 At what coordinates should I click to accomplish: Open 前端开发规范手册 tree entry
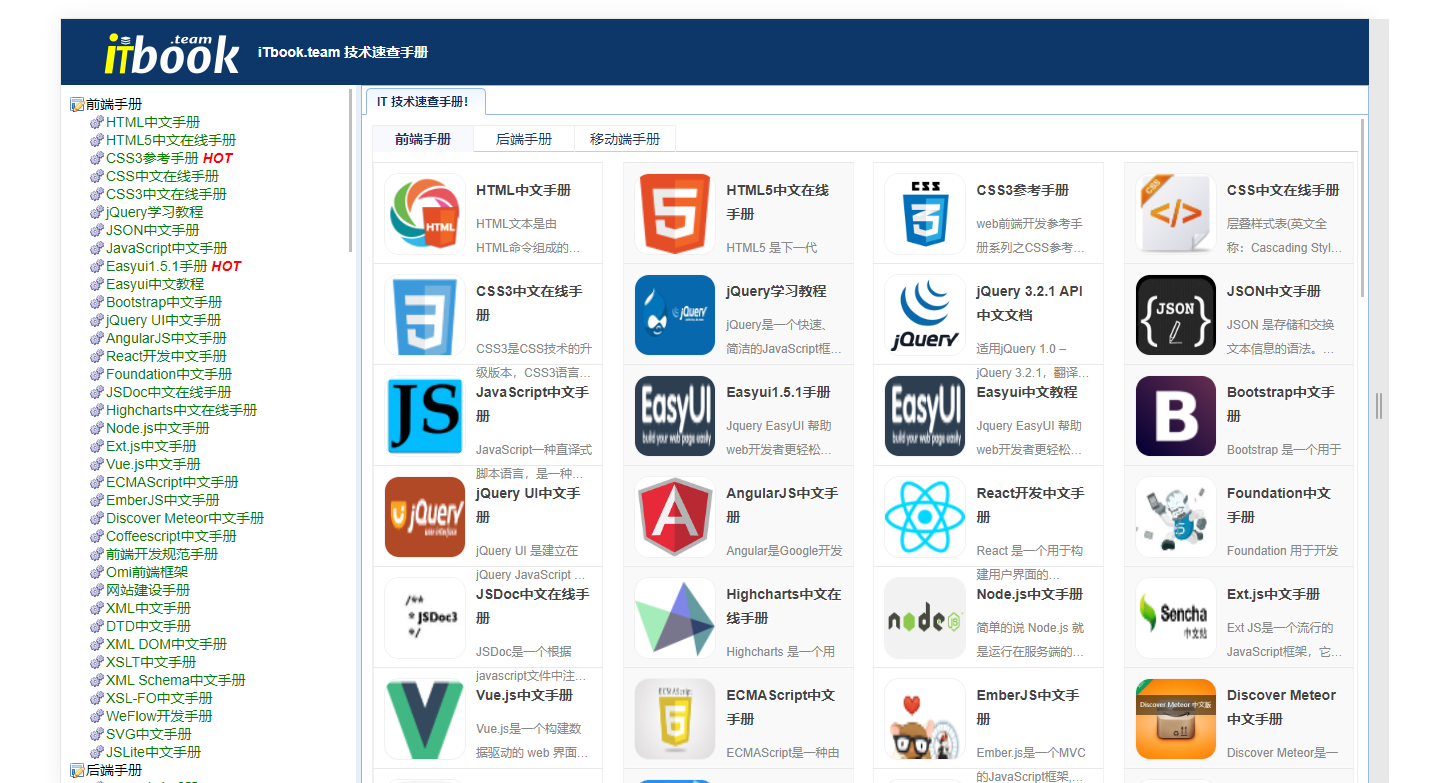(x=162, y=554)
